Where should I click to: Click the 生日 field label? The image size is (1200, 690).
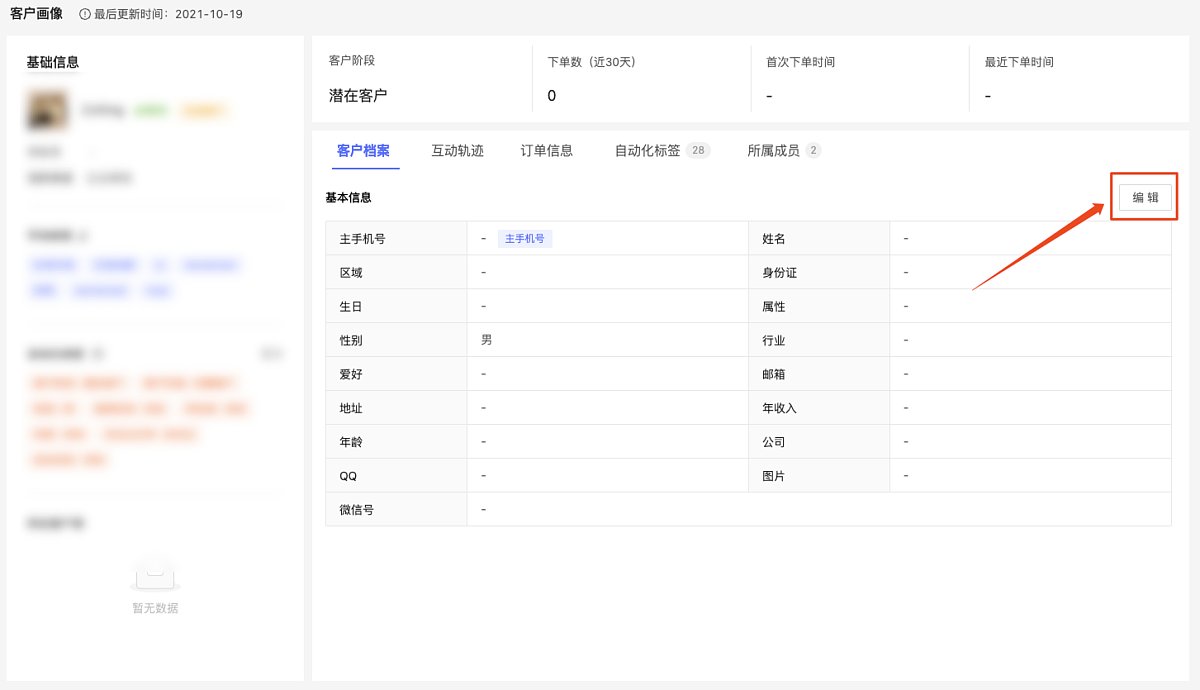tap(351, 307)
